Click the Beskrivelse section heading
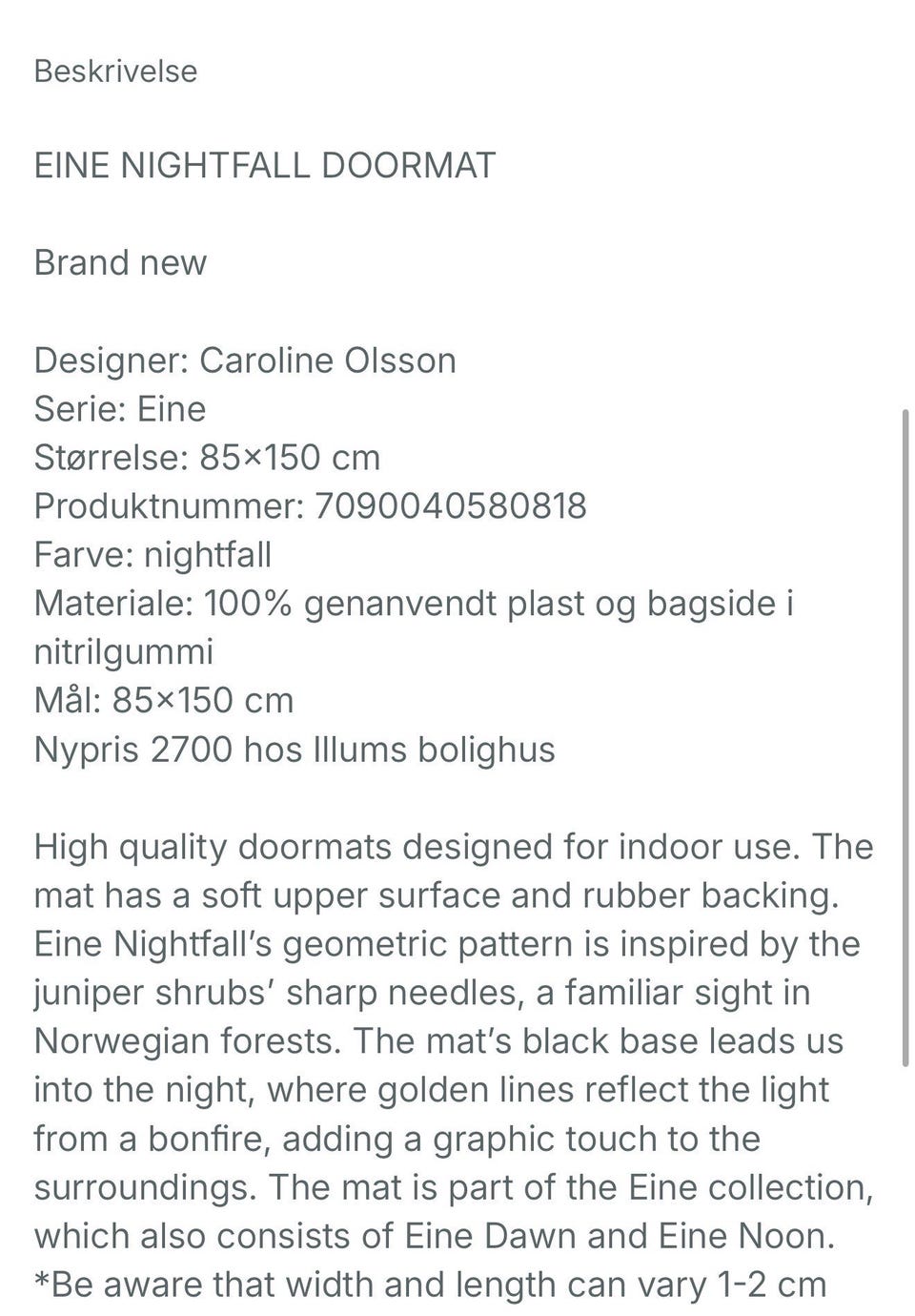Image resolution: width=915 pixels, height=1316 pixels. (x=115, y=72)
